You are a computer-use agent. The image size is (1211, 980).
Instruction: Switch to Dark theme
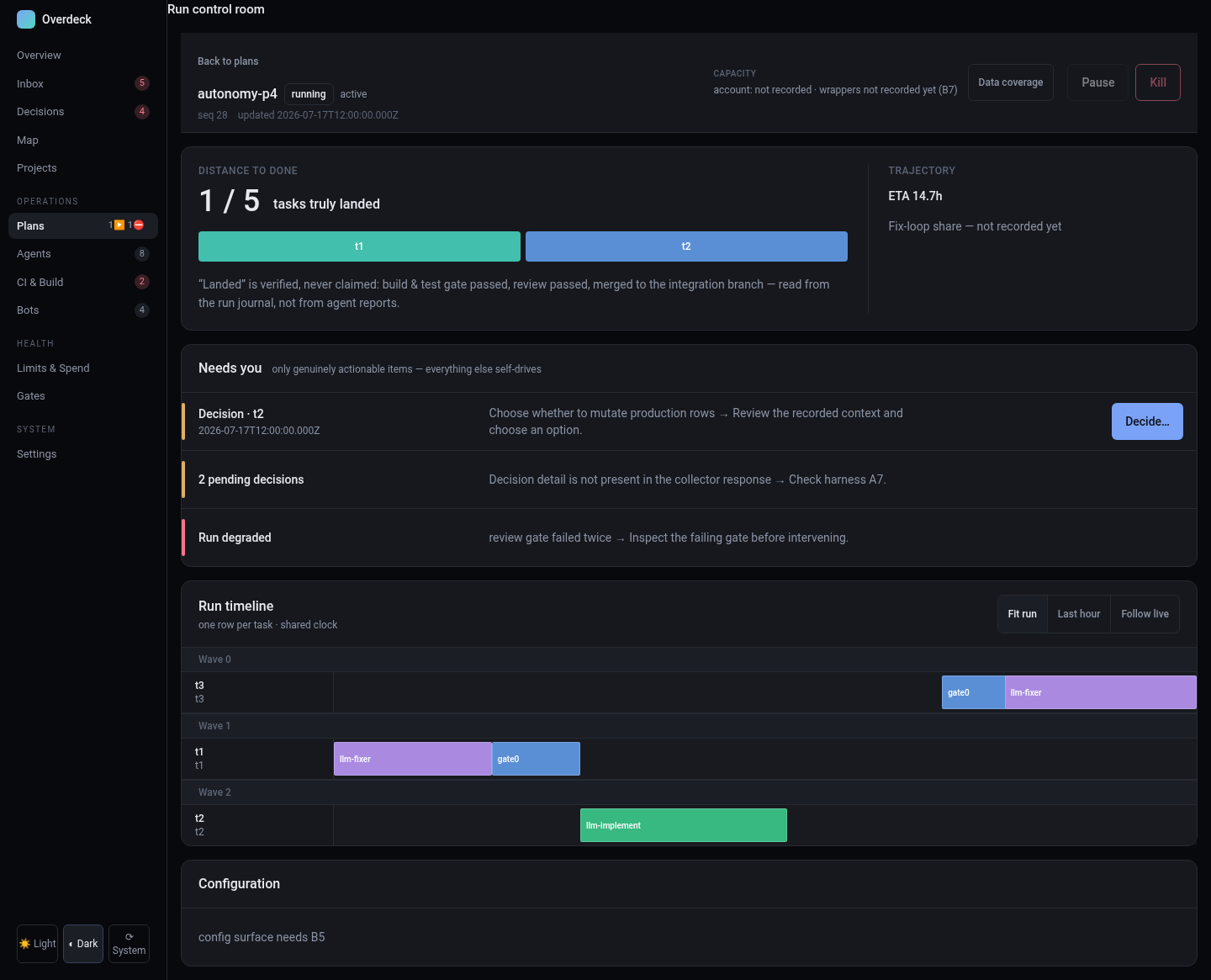[83, 944]
